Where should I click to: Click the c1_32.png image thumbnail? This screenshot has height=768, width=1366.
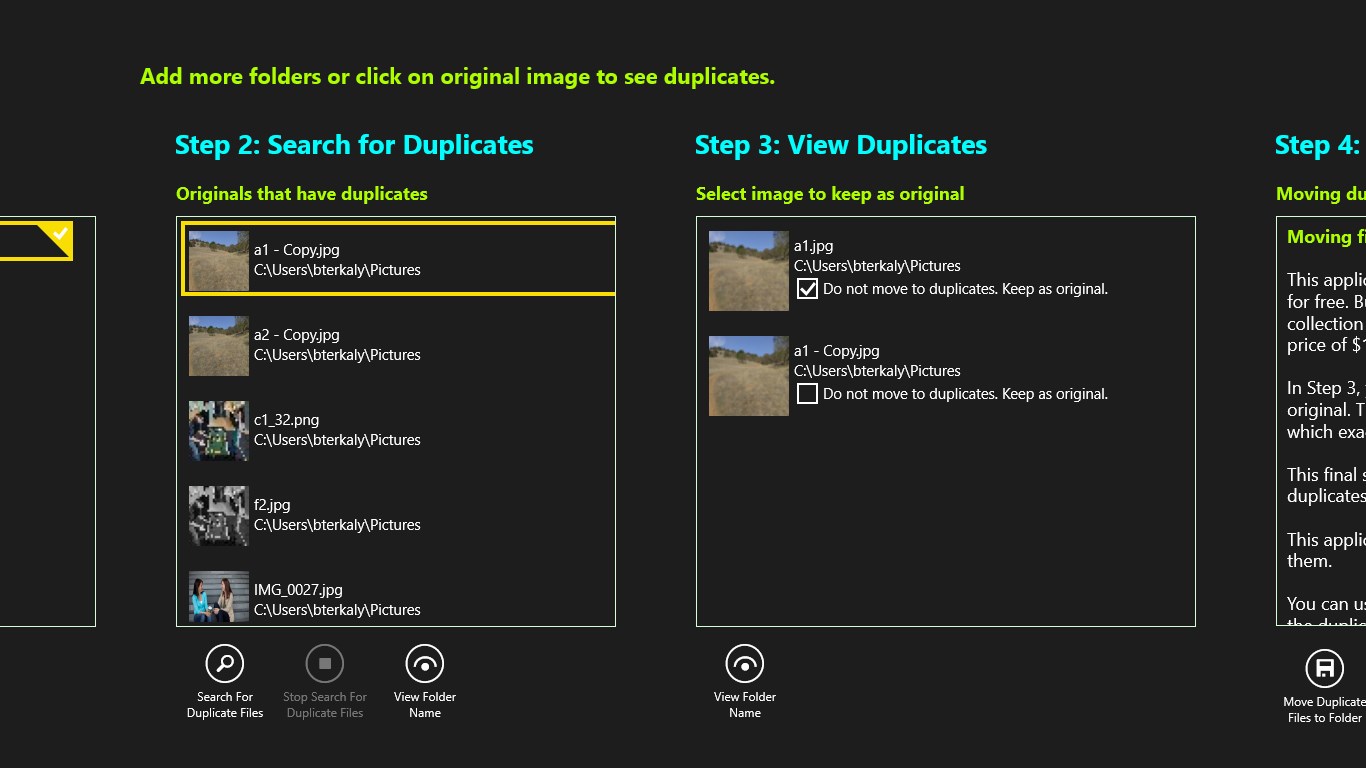click(219, 429)
